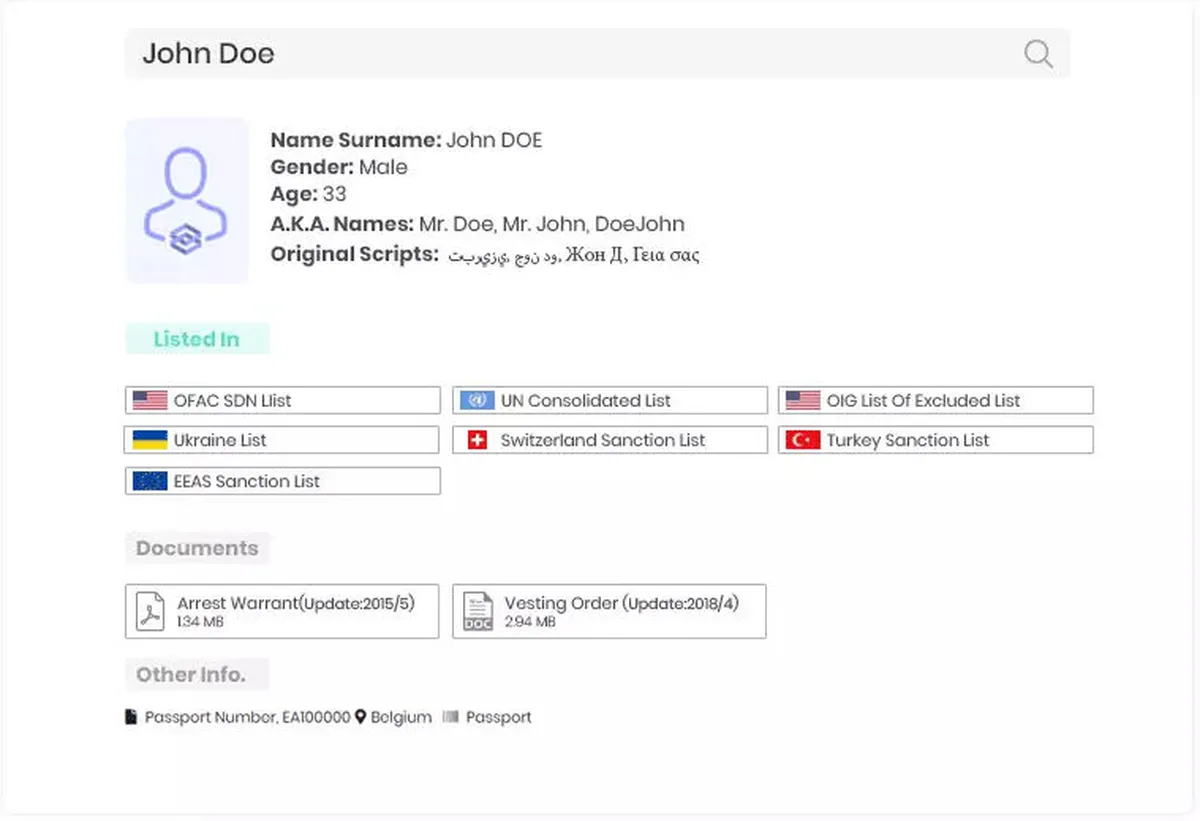The image size is (1200, 821).
Task: Open OIG List Of Excluded List
Action: coord(936,401)
